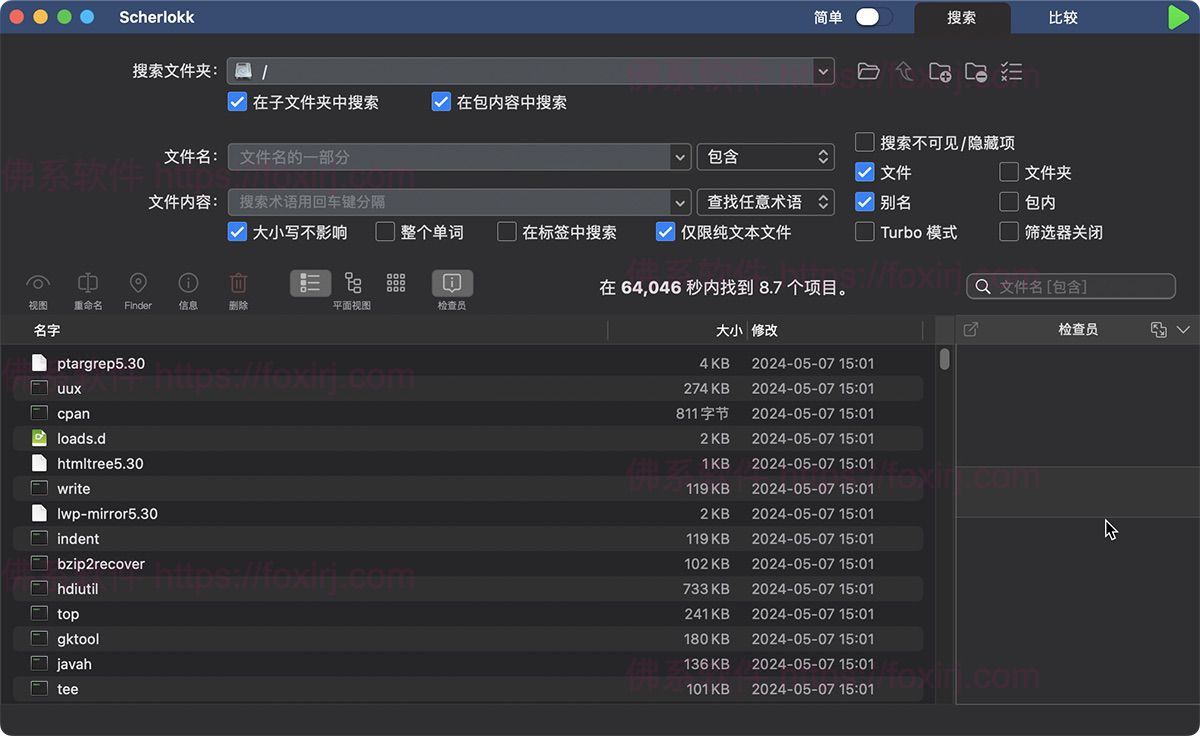Check the 整个单词 whole-word option

tap(384, 231)
